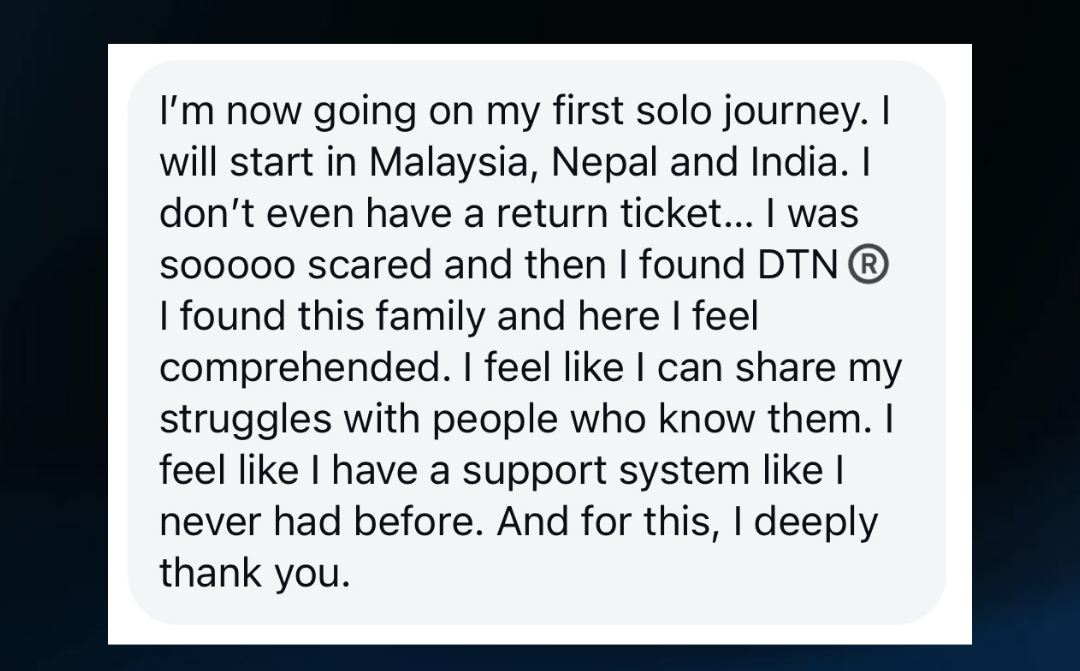Click the word "struggles" in the message
Image resolution: width=1080 pixels, height=671 pixels.
[245, 420]
